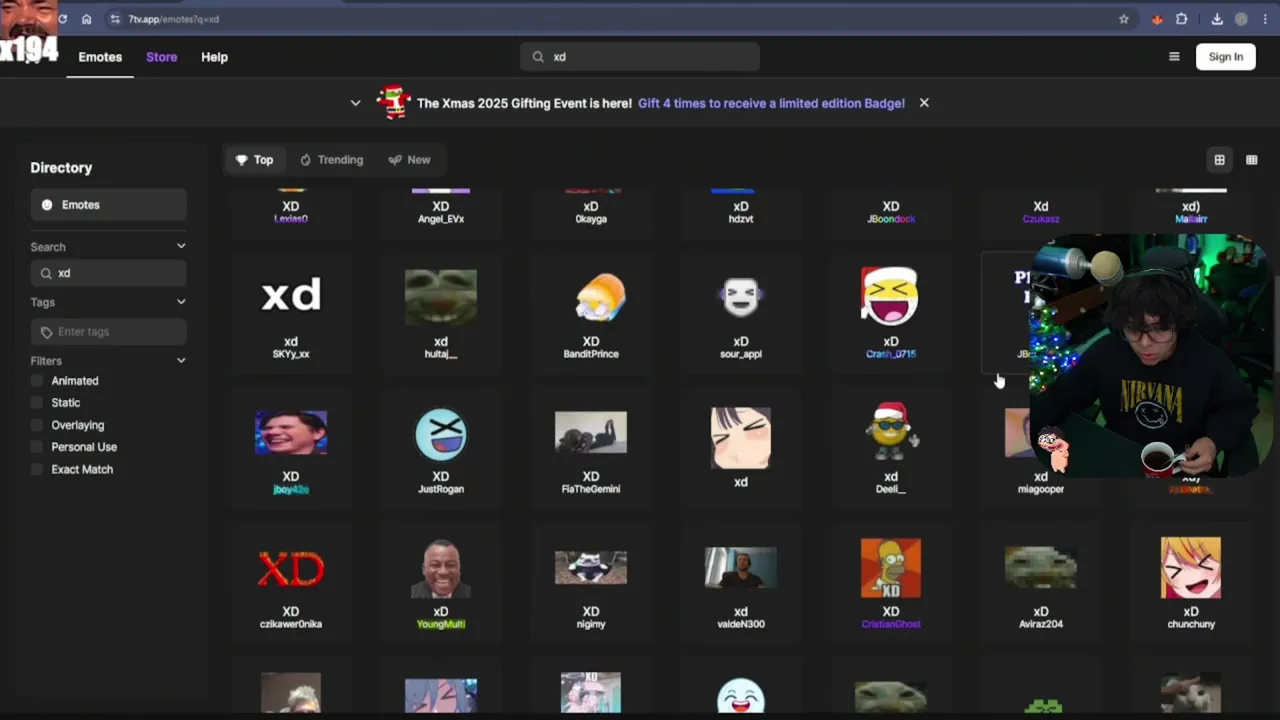Enable the Exact Match filter checkbox
1280x720 pixels.
(38, 469)
